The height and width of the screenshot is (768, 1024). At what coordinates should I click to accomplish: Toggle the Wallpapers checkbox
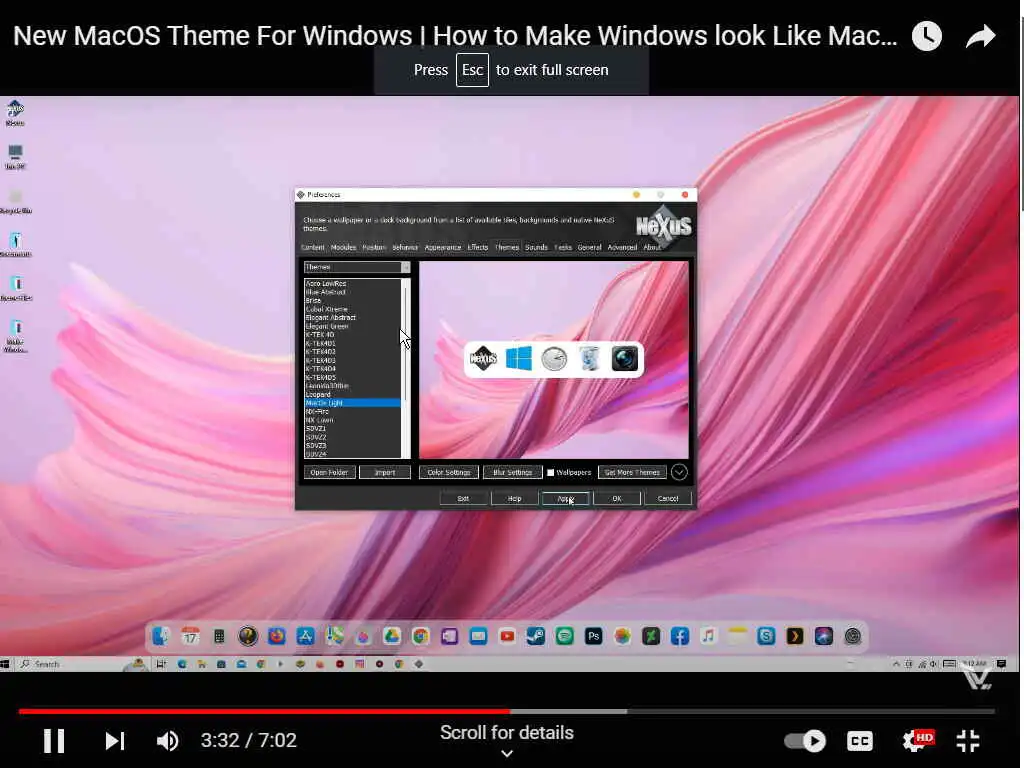click(551, 472)
